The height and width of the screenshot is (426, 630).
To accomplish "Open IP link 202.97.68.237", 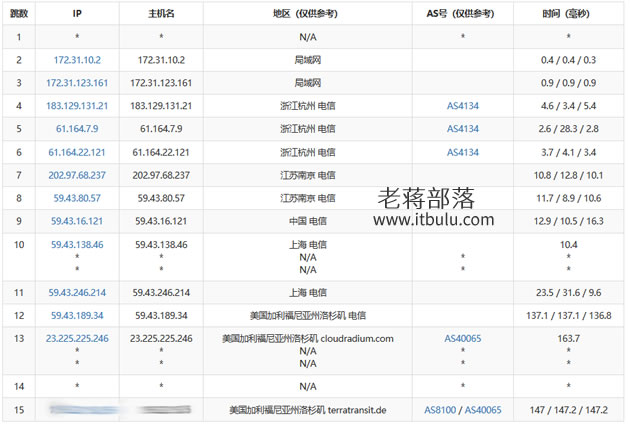I will 77,175.
